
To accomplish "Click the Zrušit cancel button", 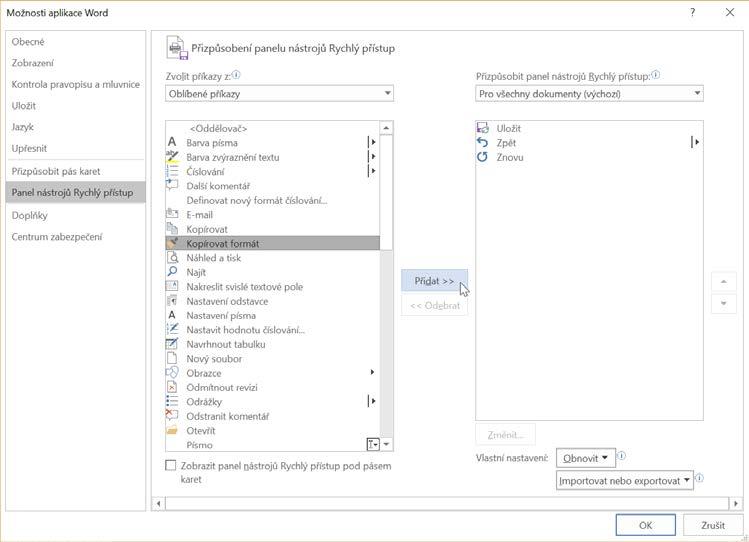I will [713, 525].
